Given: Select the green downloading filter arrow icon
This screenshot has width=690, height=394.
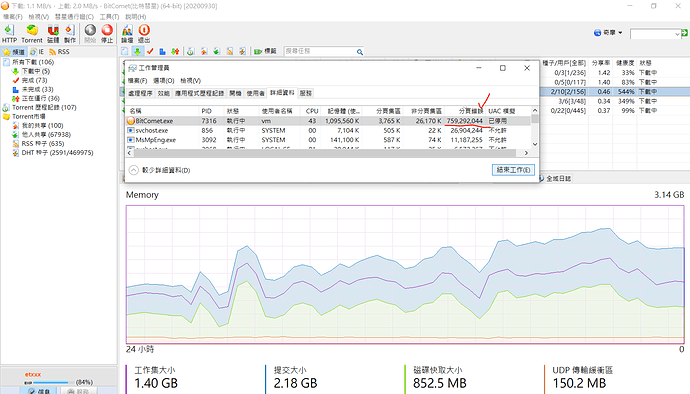Looking at the screenshot, I should pyautogui.click(x=137, y=52).
